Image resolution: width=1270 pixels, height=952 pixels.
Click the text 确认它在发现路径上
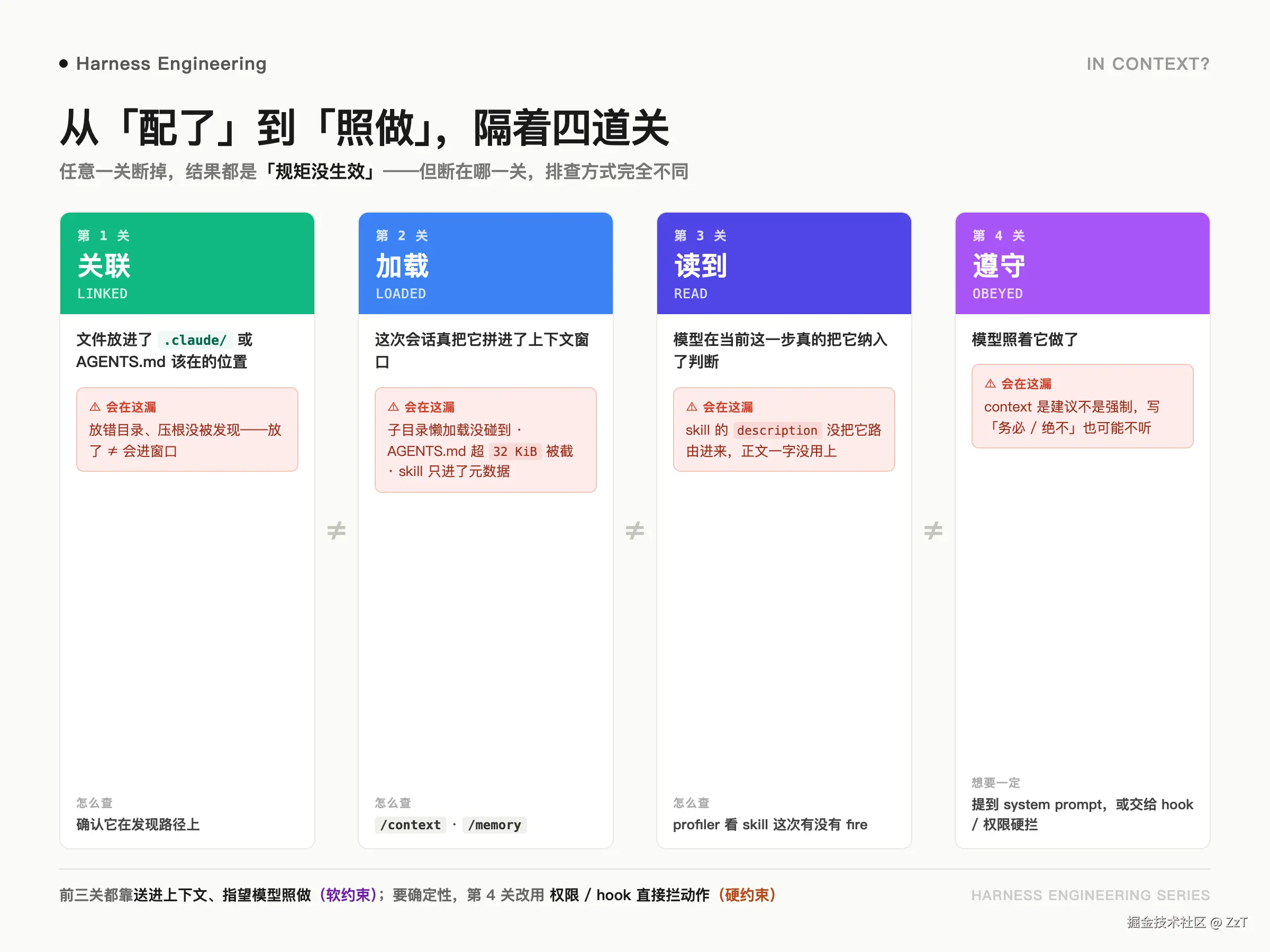138,824
